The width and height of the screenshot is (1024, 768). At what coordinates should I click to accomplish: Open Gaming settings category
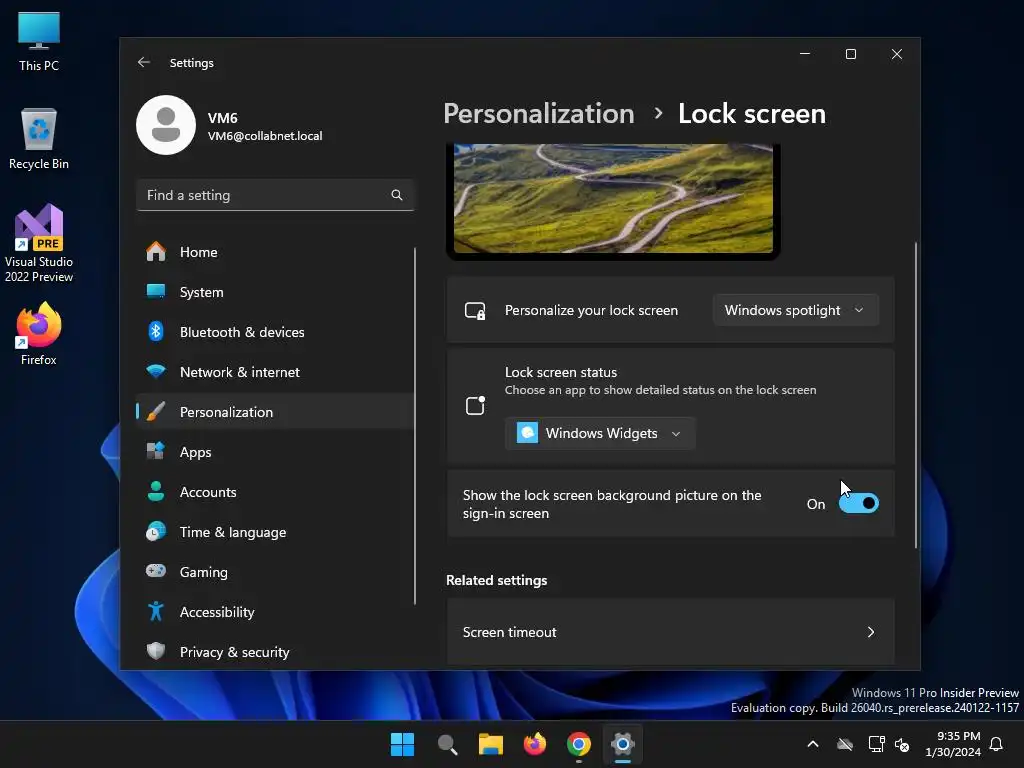click(x=275, y=571)
